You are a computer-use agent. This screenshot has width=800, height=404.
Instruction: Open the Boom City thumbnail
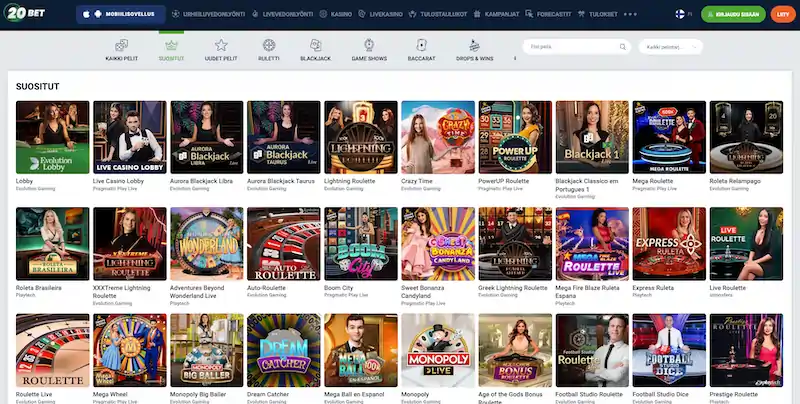(361, 244)
